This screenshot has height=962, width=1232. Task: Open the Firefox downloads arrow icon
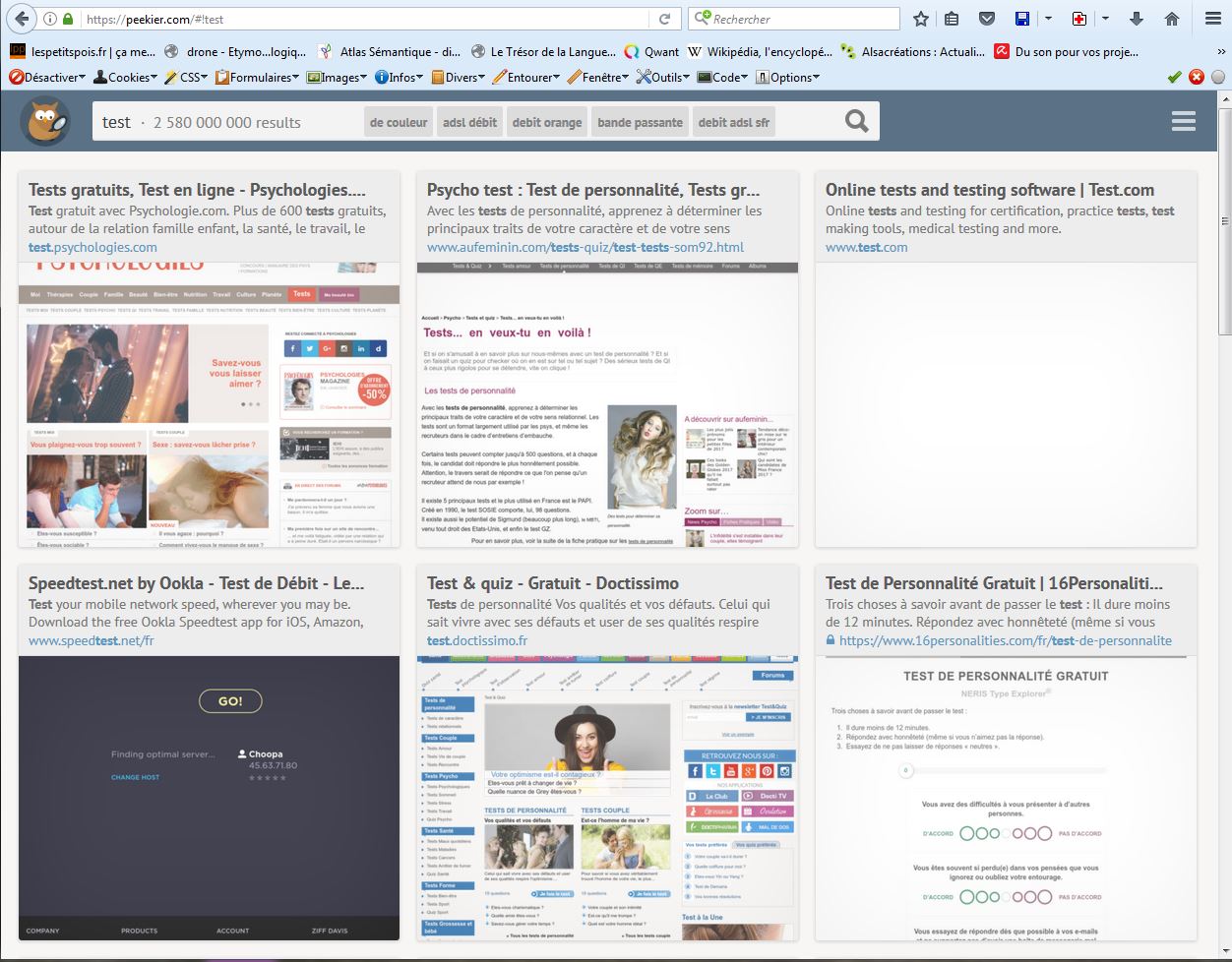[1137, 19]
